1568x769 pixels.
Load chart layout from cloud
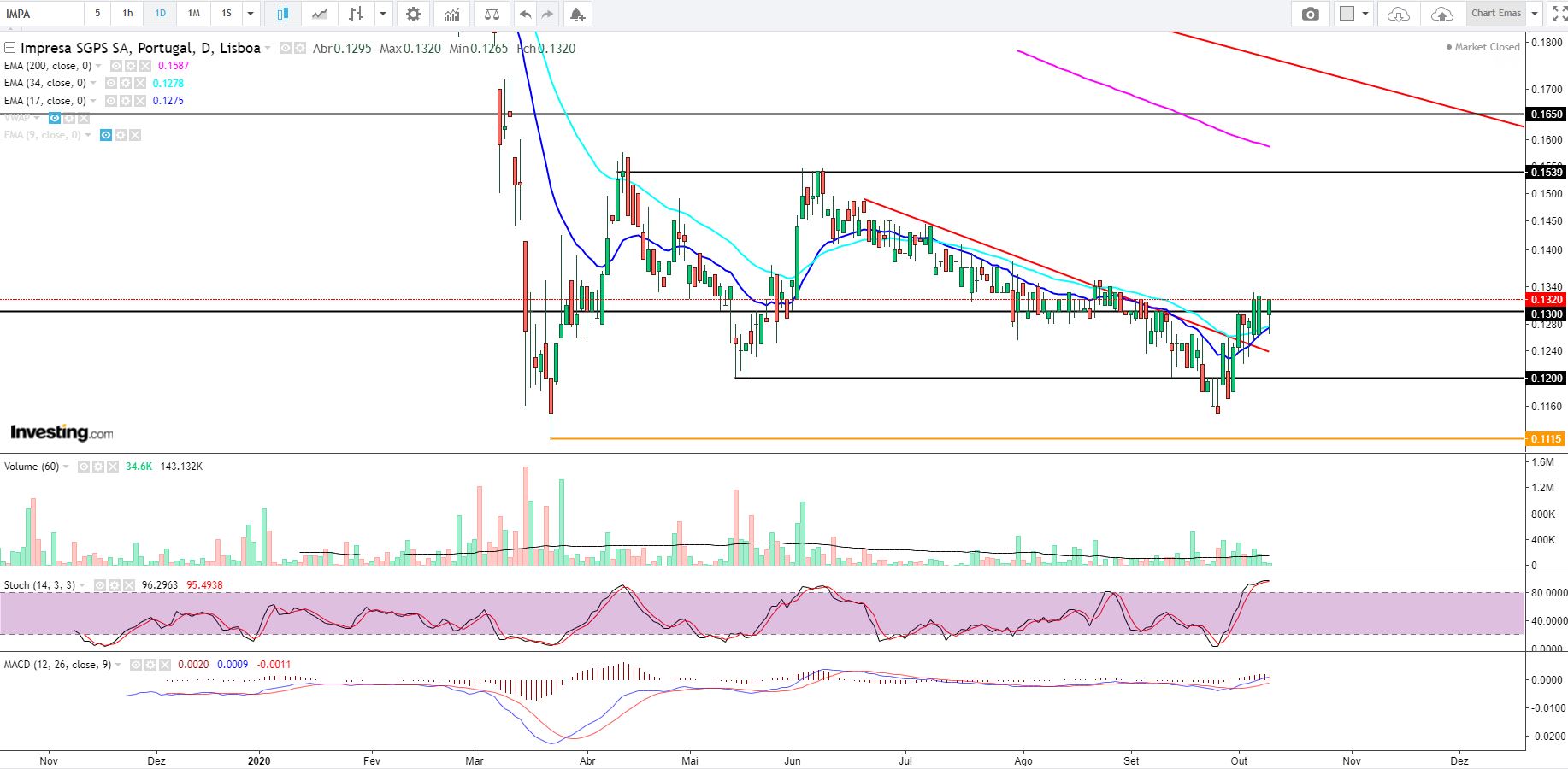click(1399, 14)
